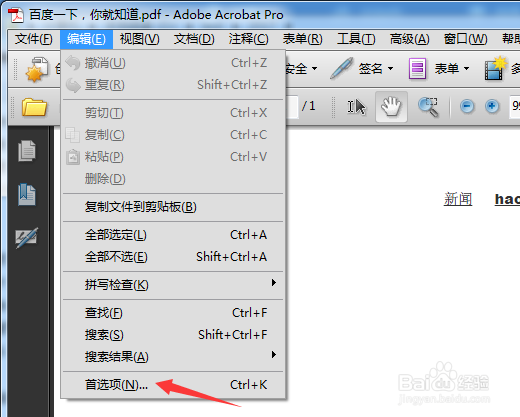
Task: Open the Bookmarks panel icon
Action: (27, 195)
